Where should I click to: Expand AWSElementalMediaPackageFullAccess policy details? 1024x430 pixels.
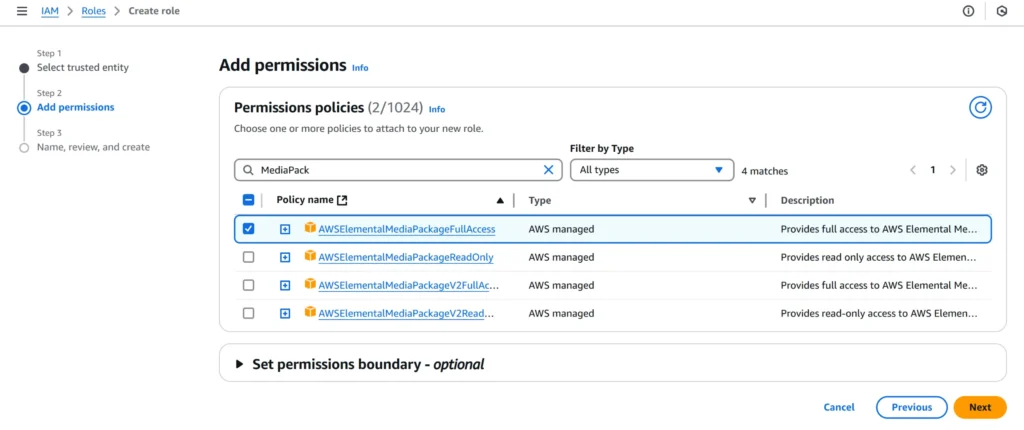point(285,229)
